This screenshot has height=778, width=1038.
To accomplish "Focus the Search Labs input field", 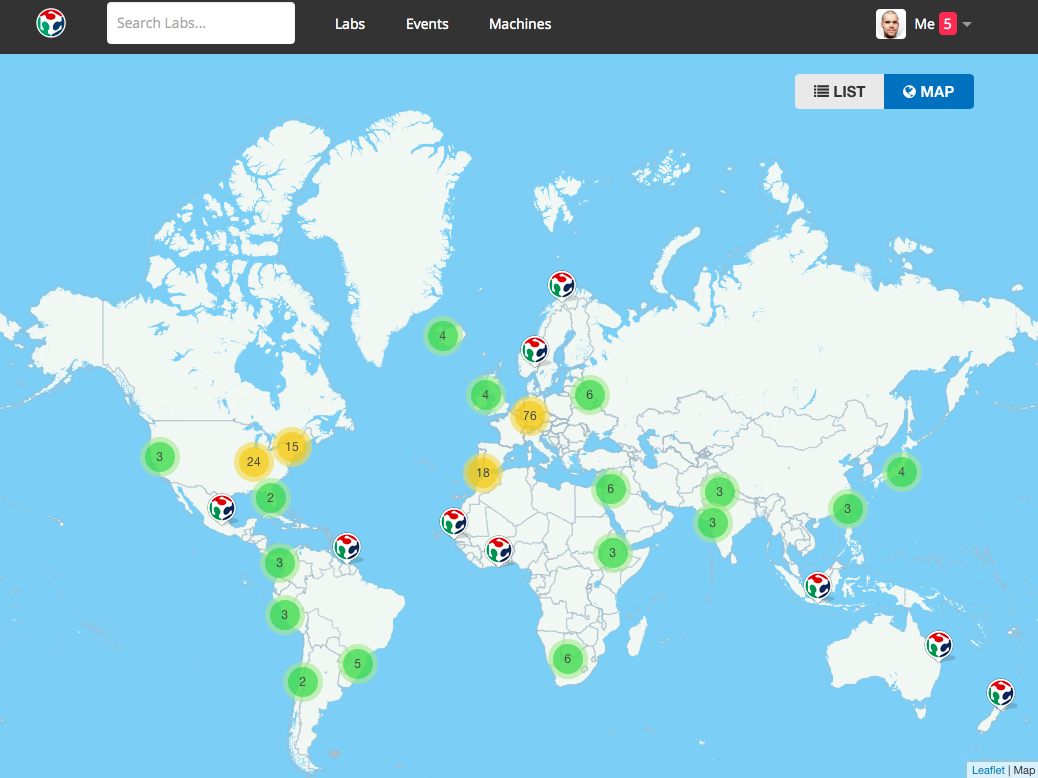I will pyautogui.click(x=201, y=23).
